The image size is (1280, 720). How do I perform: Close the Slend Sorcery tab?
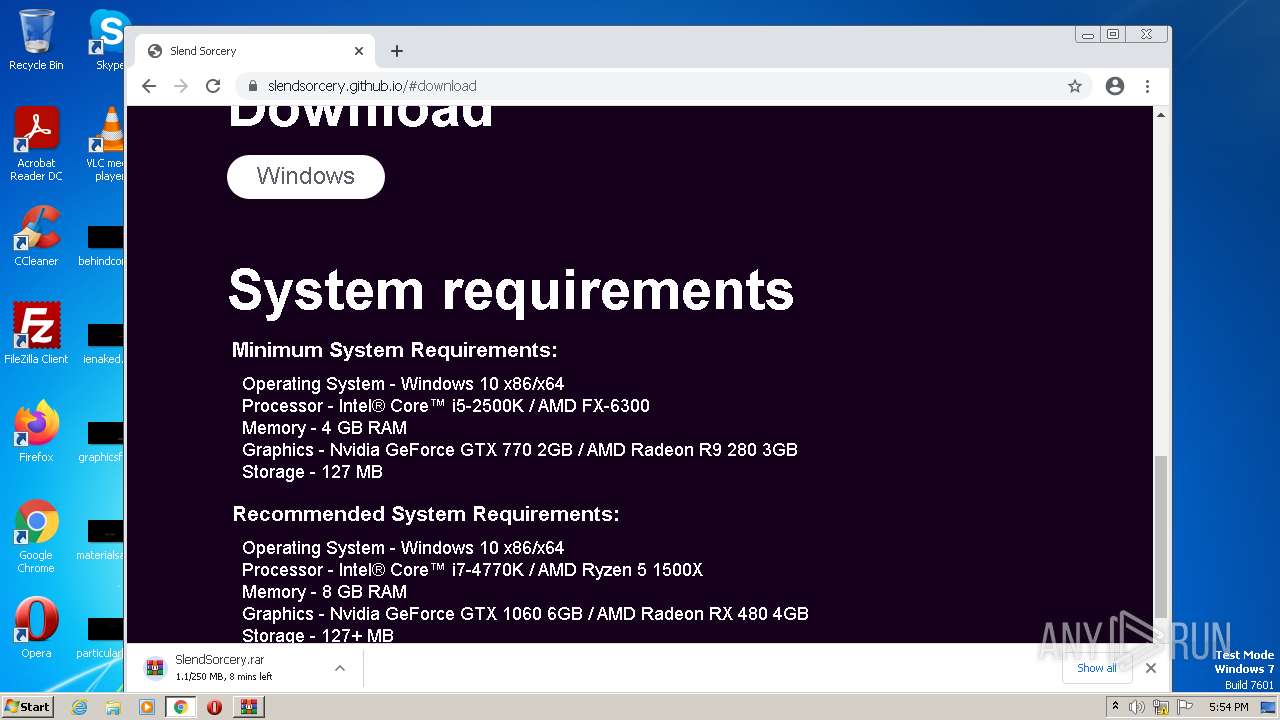pyautogui.click(x=359, y=51)
